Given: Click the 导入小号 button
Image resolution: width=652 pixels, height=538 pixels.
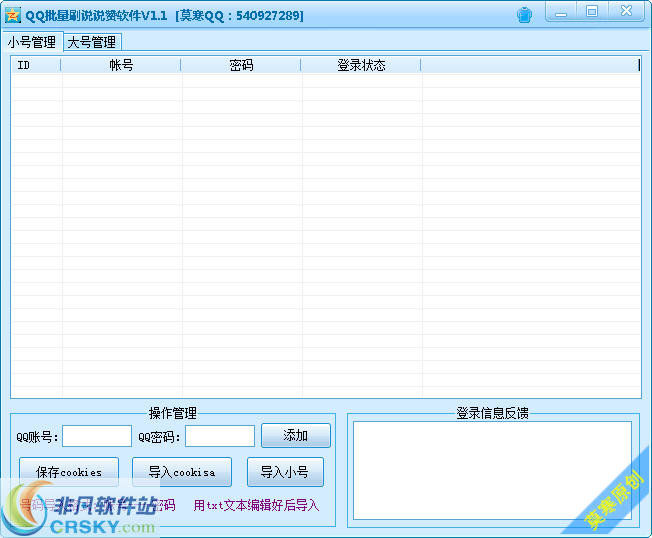Looking at the screenshot, I should [285, 472].
